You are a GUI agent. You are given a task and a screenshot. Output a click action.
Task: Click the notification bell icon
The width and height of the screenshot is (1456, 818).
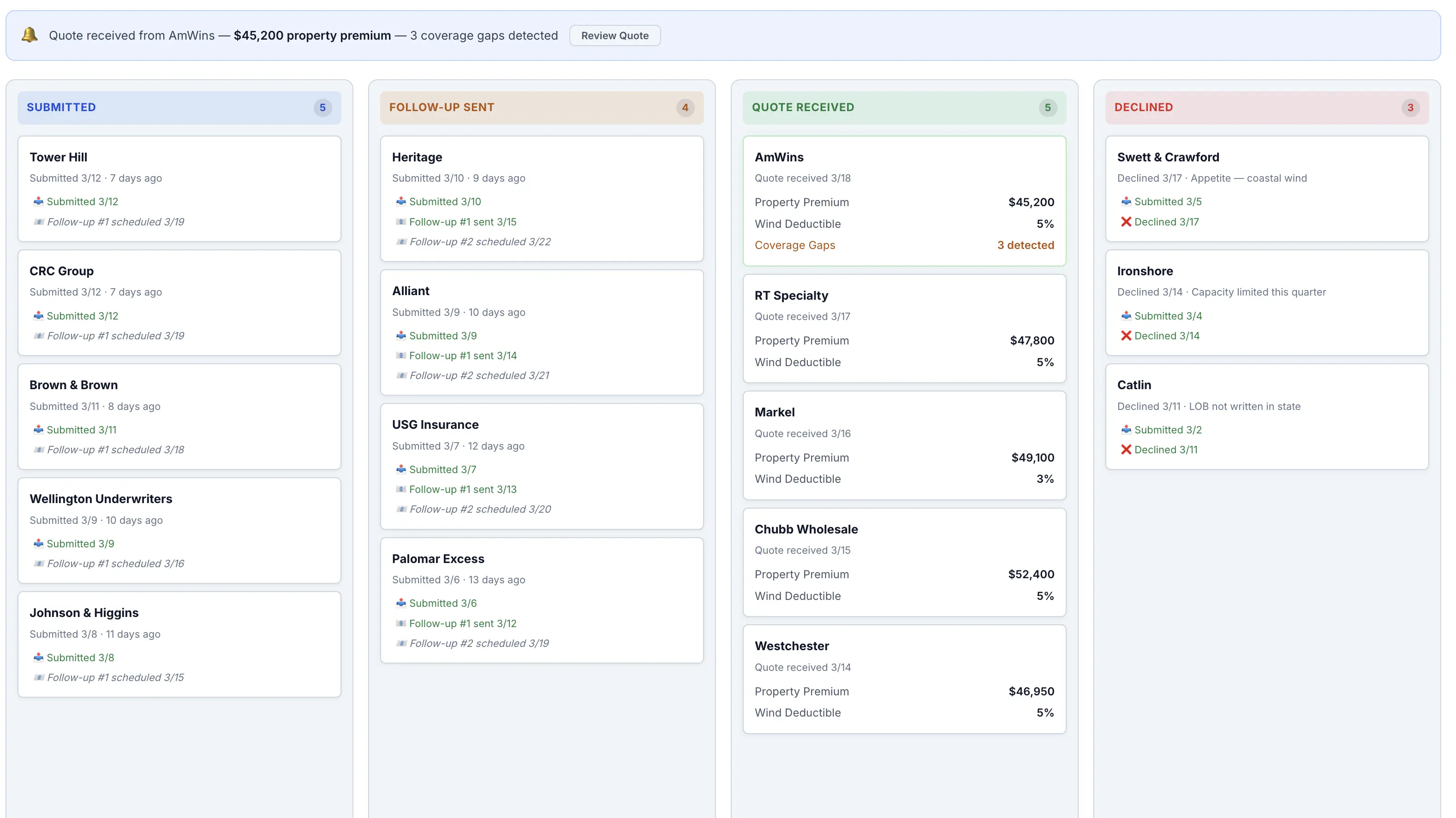30,35
